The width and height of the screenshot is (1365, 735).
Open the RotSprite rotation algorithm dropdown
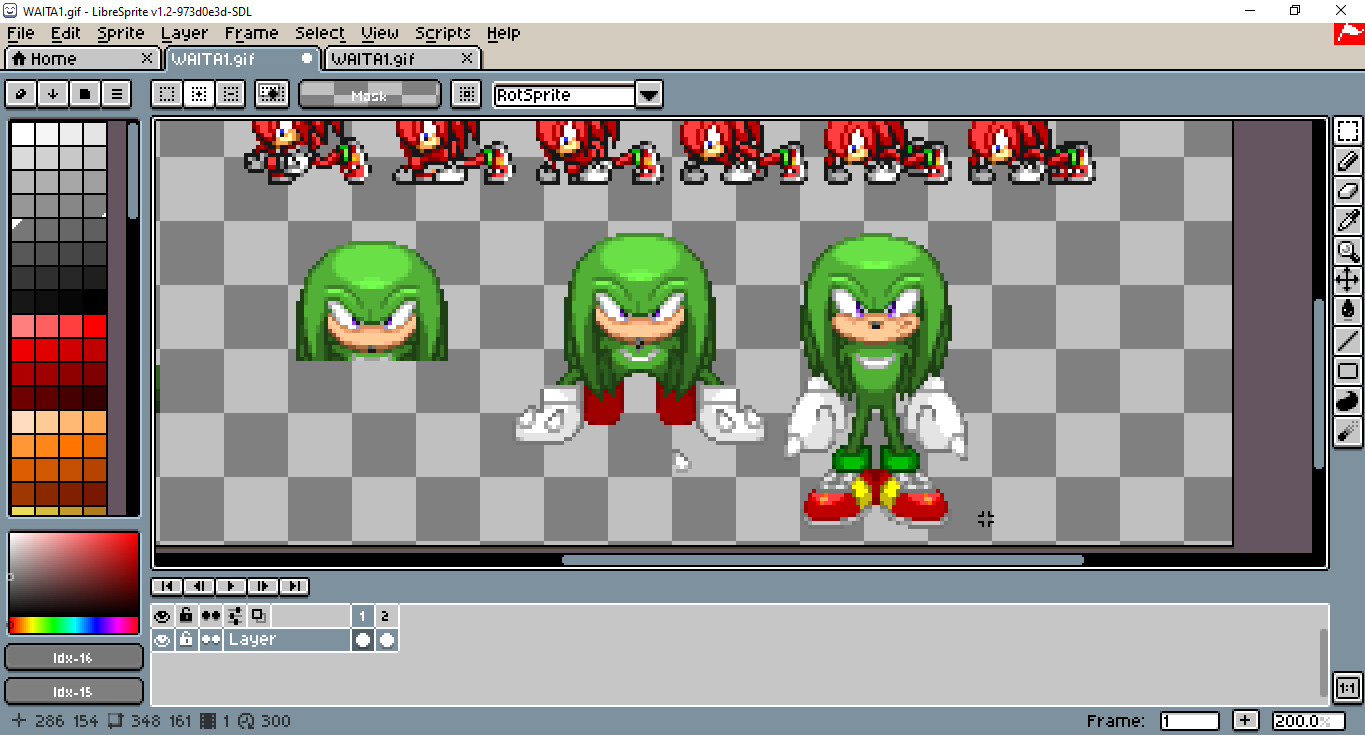click(x=649, y=95)
